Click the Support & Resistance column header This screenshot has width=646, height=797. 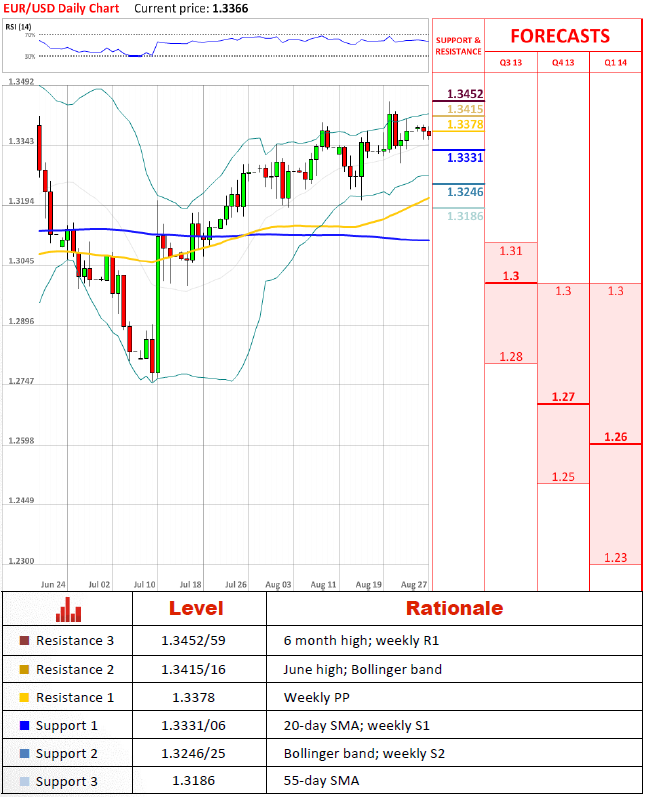tap(458, 46)
